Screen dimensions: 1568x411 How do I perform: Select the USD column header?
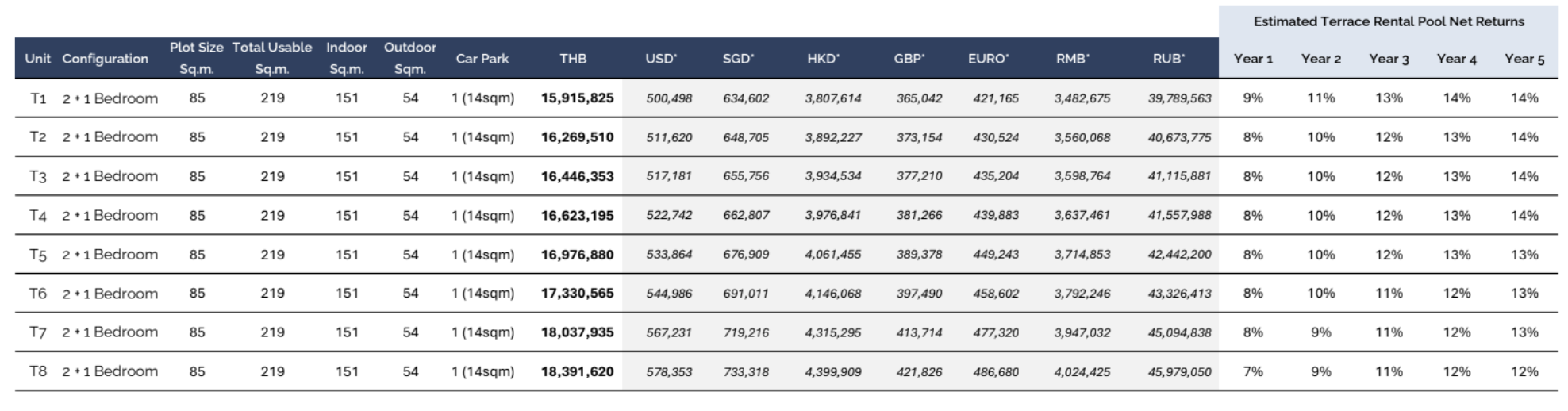660,58
